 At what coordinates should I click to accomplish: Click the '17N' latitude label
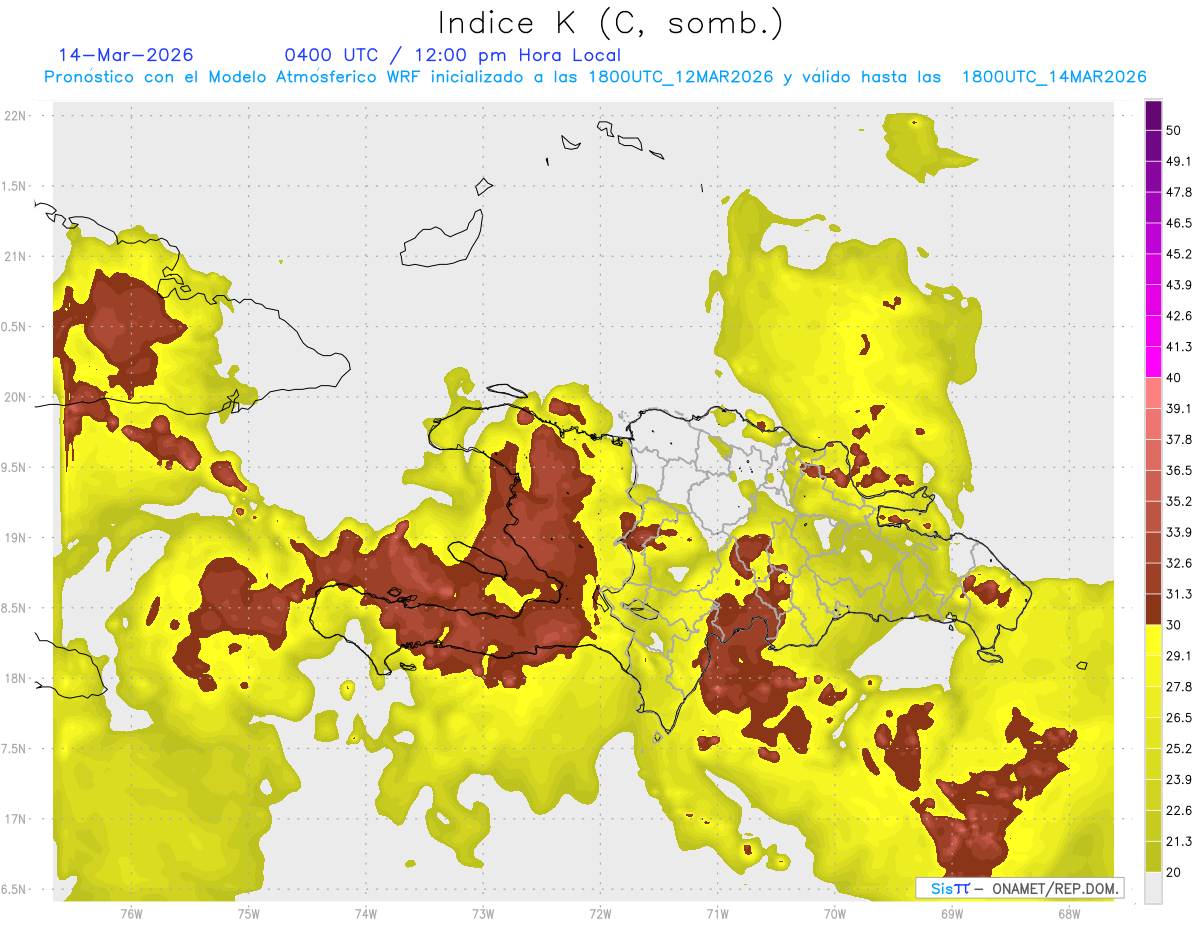coord(16,819)
